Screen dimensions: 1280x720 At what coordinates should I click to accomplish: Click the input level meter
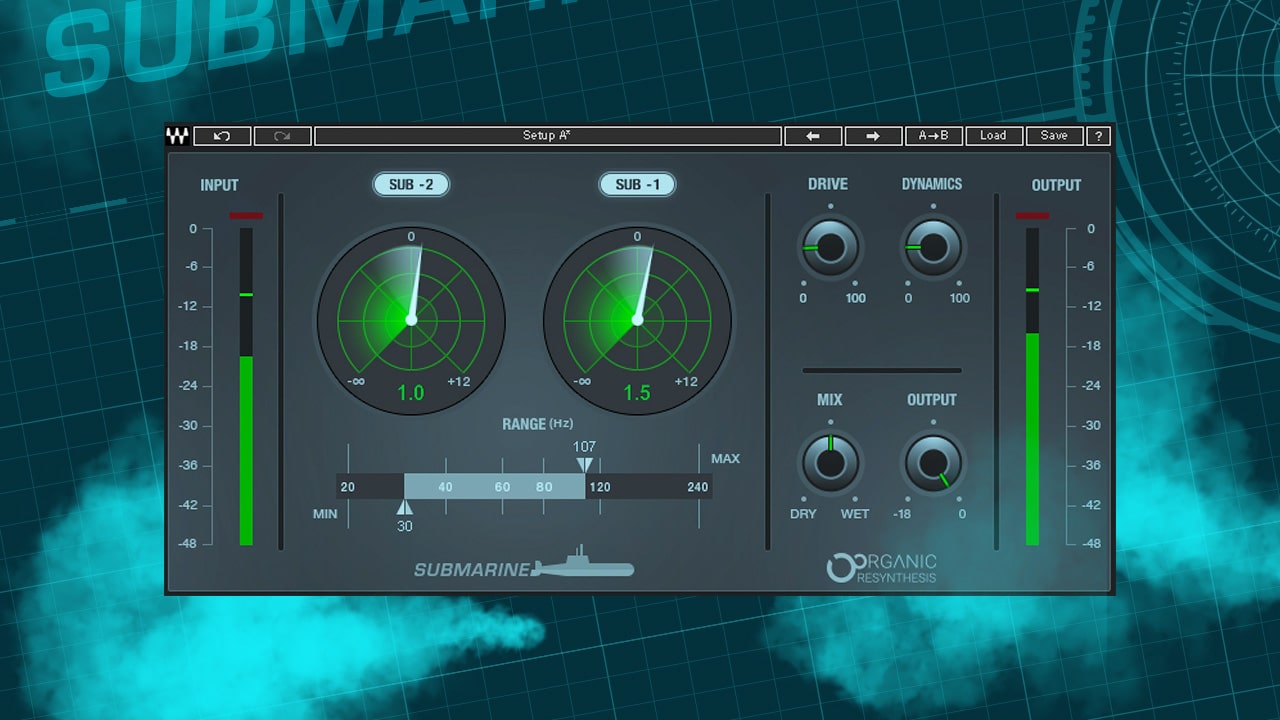(x=246, y=386)
